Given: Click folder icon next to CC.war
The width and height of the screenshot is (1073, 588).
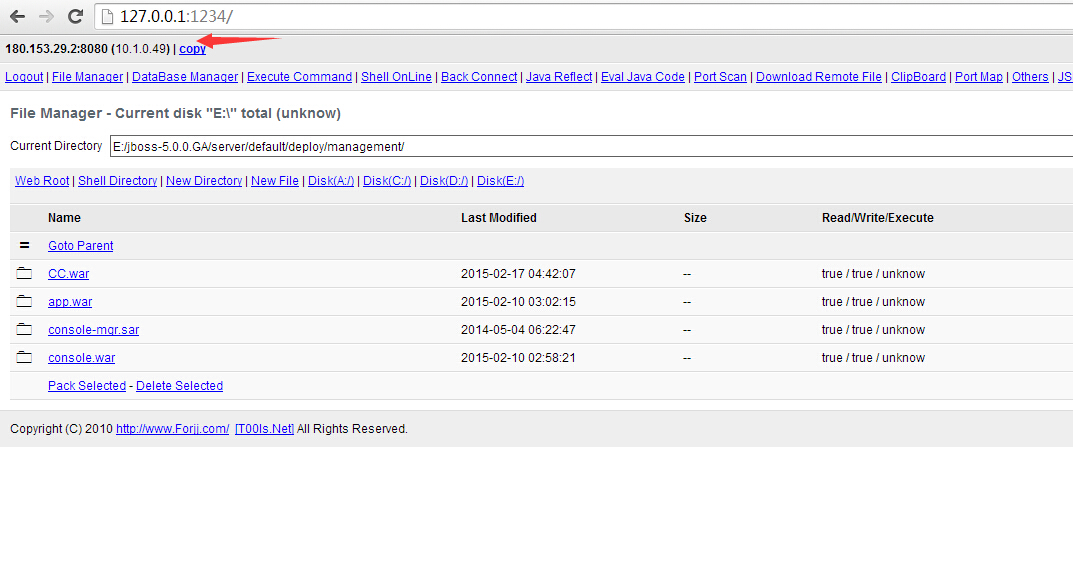Looking at the screenshot, I should tap(24, 273).
